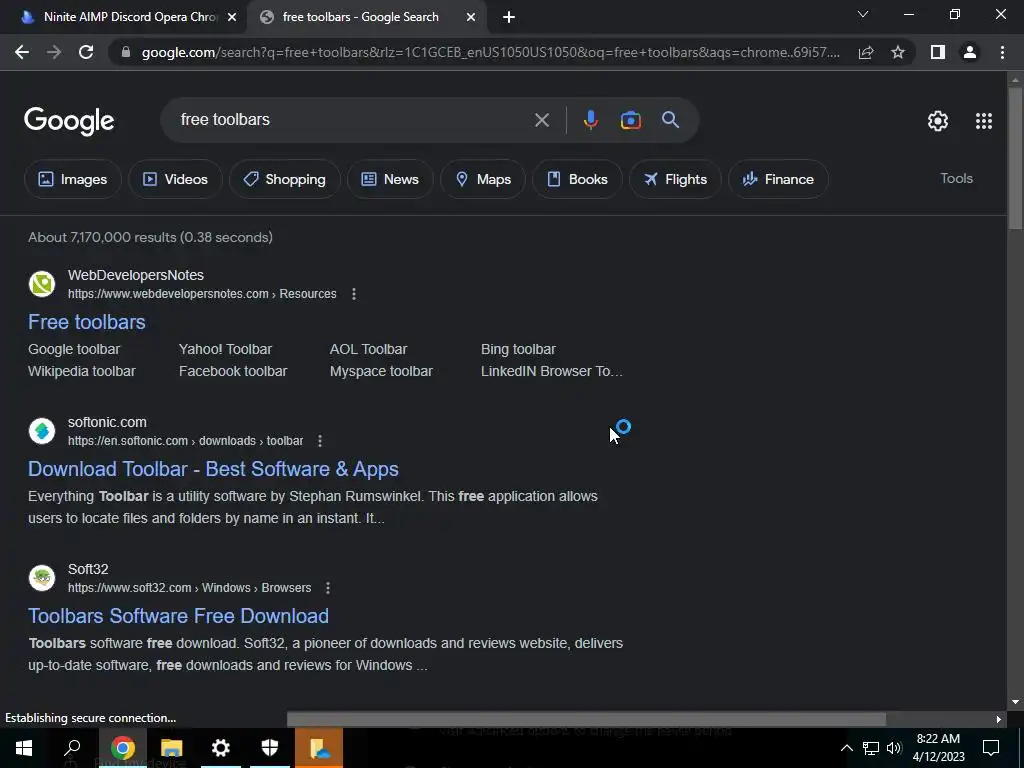Screen dimensions: 1024x768
Task: Start voice search with microphone
Action: tap(590, 120)
